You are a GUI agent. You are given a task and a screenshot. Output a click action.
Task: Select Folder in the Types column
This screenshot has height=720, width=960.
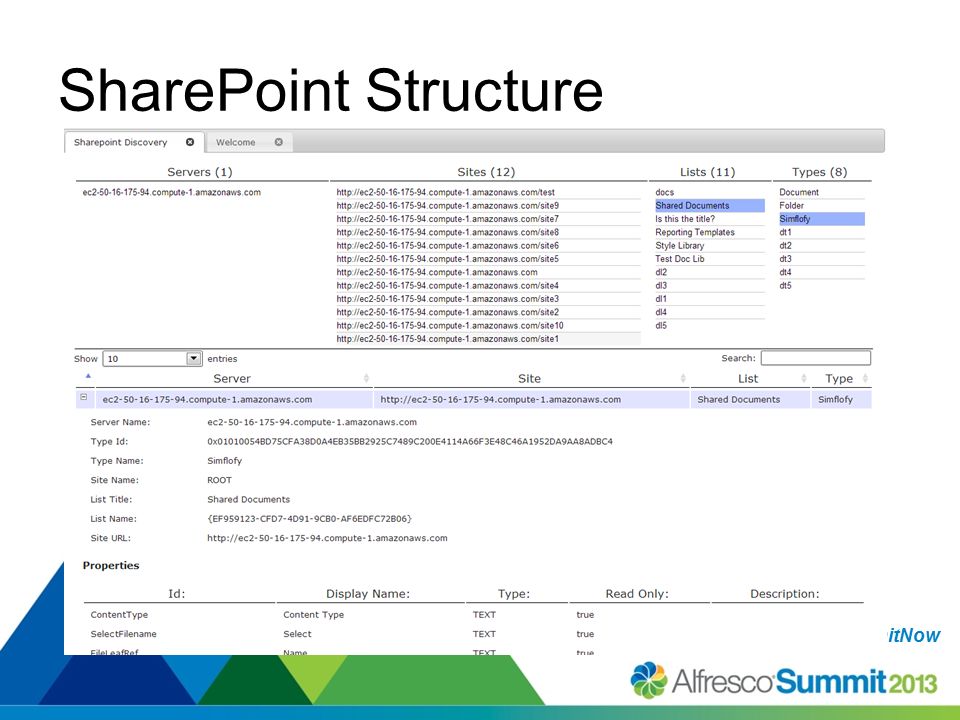tap(792, 206)
